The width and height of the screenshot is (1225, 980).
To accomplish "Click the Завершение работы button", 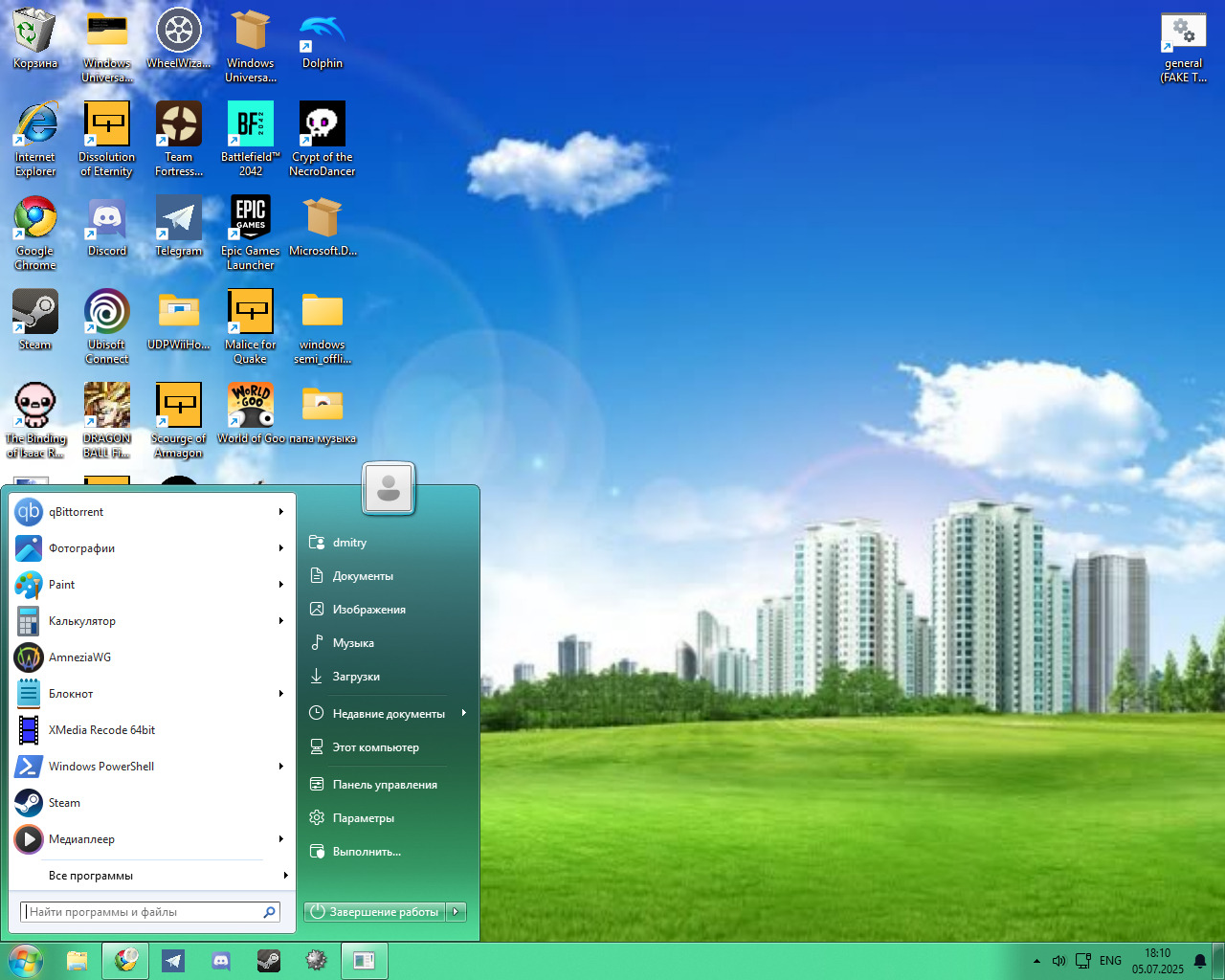I will 375,912.
